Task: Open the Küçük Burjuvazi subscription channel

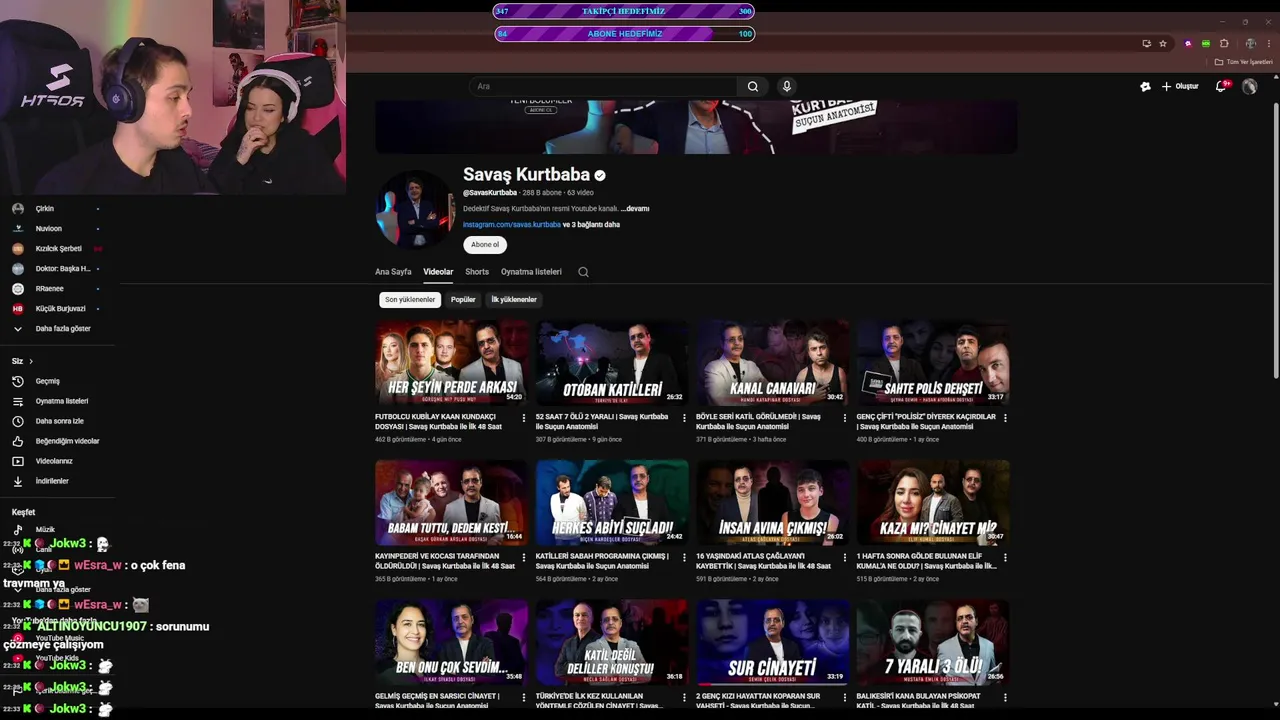Action: [x=60, y=309]
